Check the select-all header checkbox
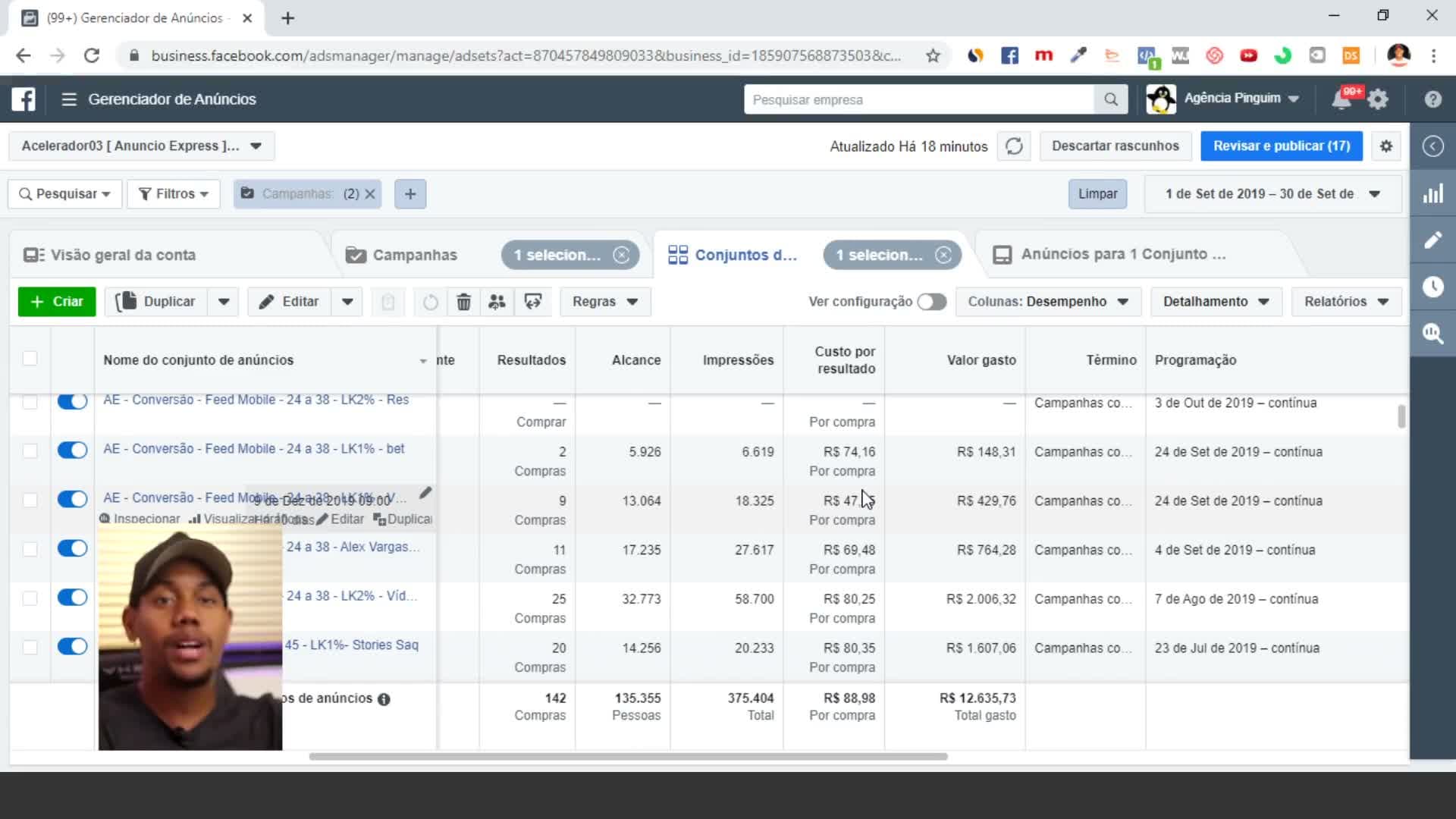 pyautogui.click(x=30, y=358)
